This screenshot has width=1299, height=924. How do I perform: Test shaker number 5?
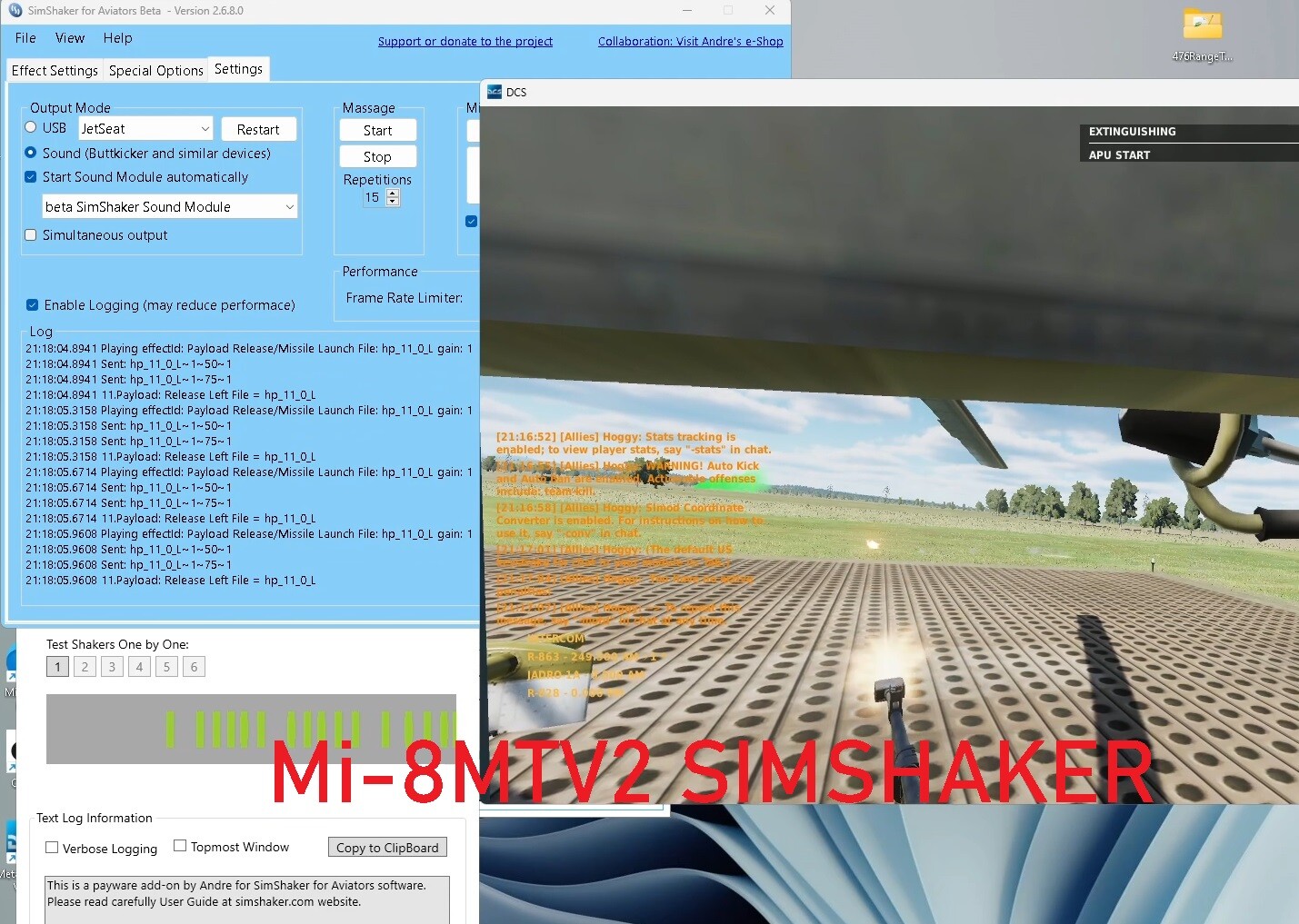click(x=166, y=667)
